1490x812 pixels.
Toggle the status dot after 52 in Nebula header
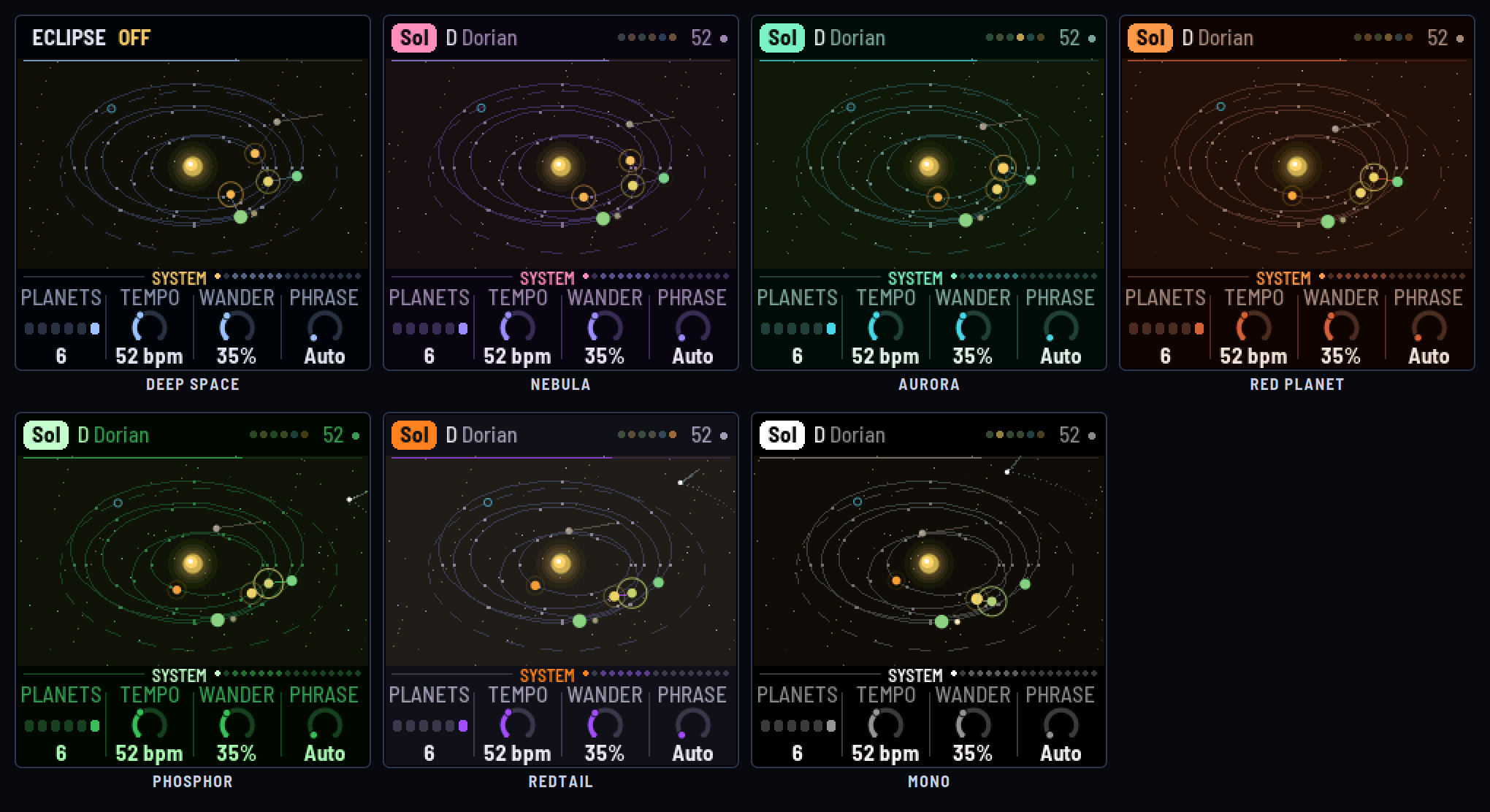pyautogui.click(x=724, y=38)
